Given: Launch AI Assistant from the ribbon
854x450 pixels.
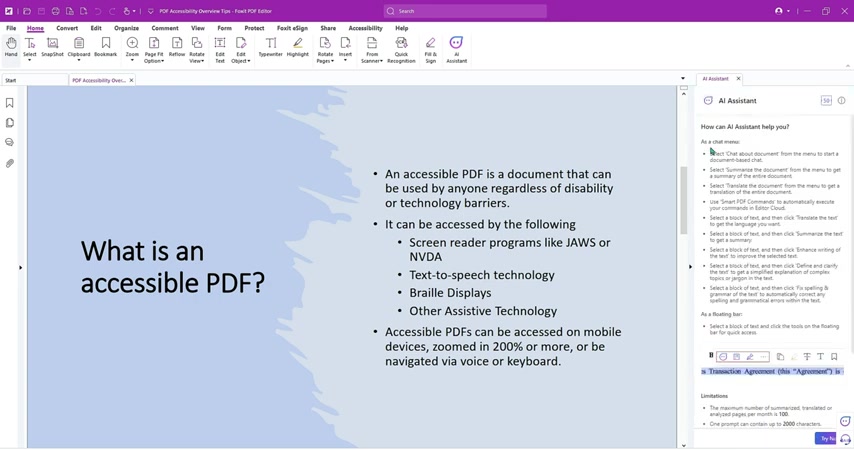Looking at the screenshot, I should tap(456, 50).
